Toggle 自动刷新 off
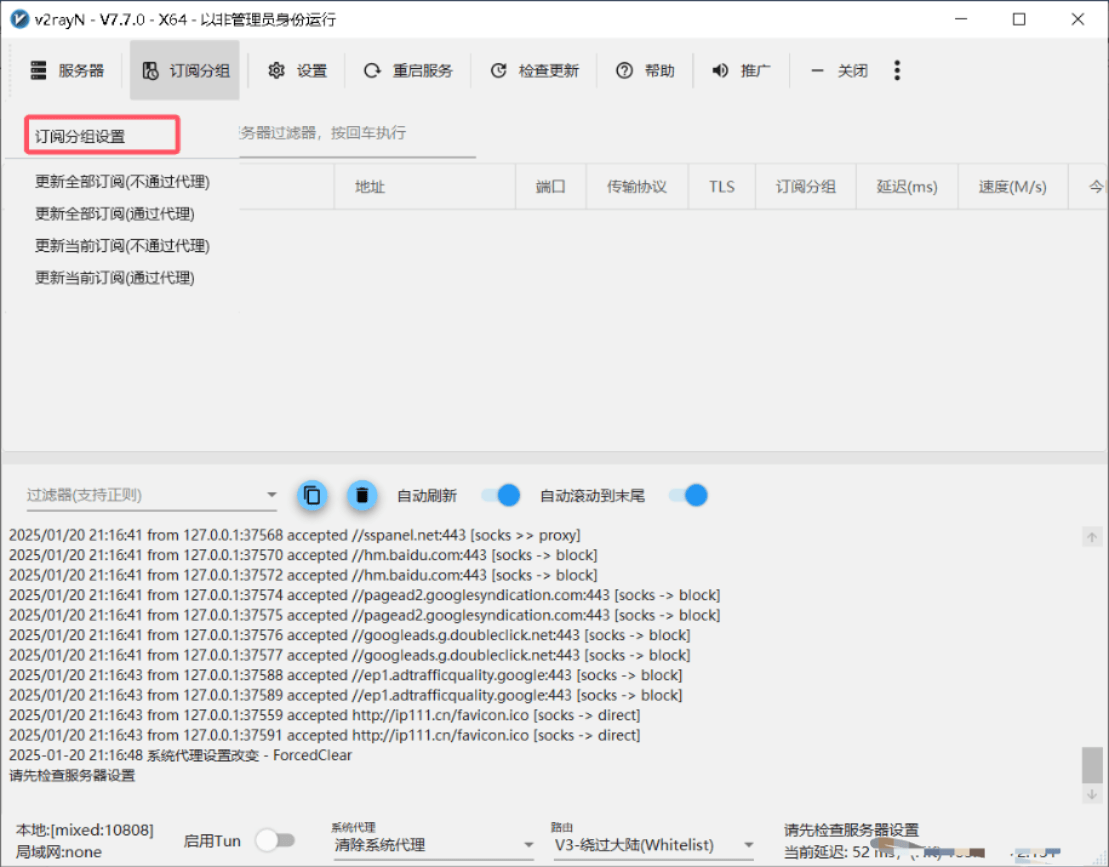Image resolution: width=1109 pixels, height=867 pixels. (x=500, y=494)
